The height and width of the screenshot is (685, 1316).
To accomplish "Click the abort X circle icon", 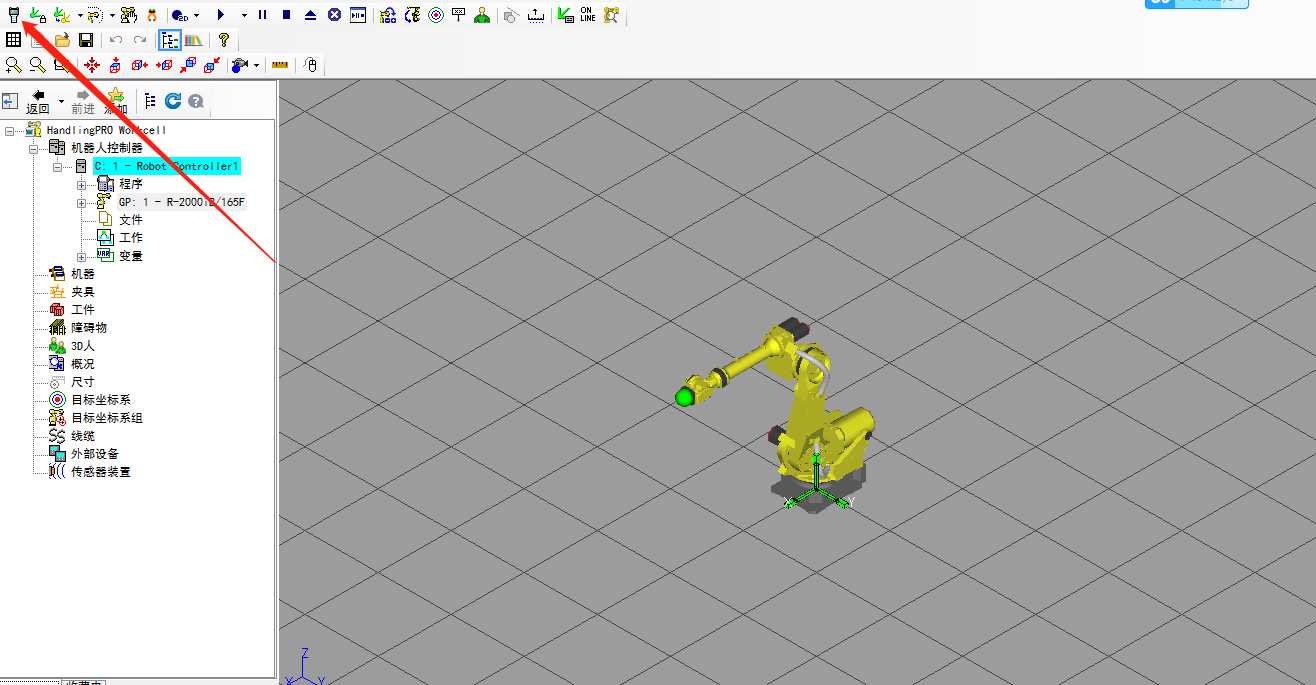I will pyautogui.click(x=334, y=15).
